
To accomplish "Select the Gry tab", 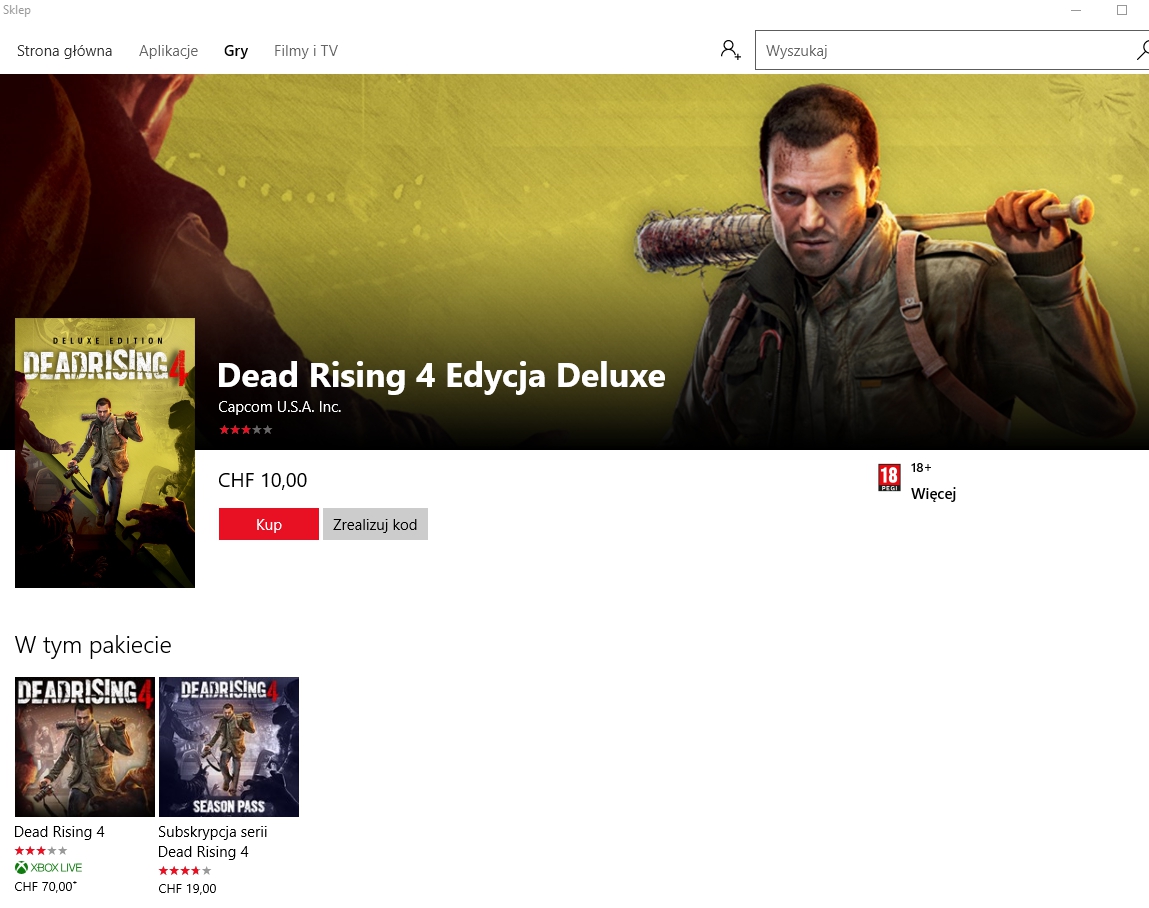I will click(x=236, y=51).
